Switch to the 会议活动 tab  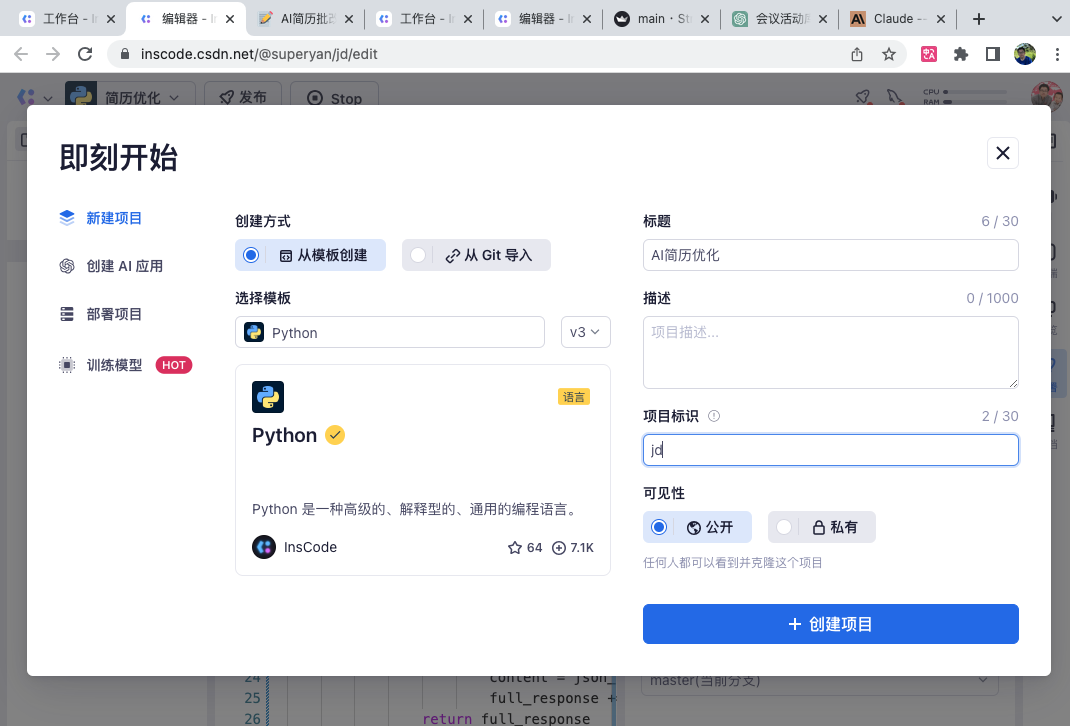780,18
